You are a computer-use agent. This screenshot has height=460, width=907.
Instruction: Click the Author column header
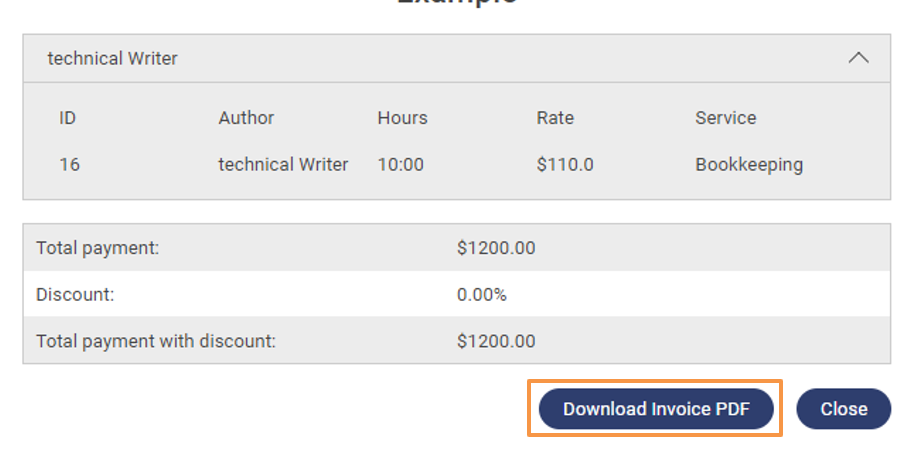[246, 118]
